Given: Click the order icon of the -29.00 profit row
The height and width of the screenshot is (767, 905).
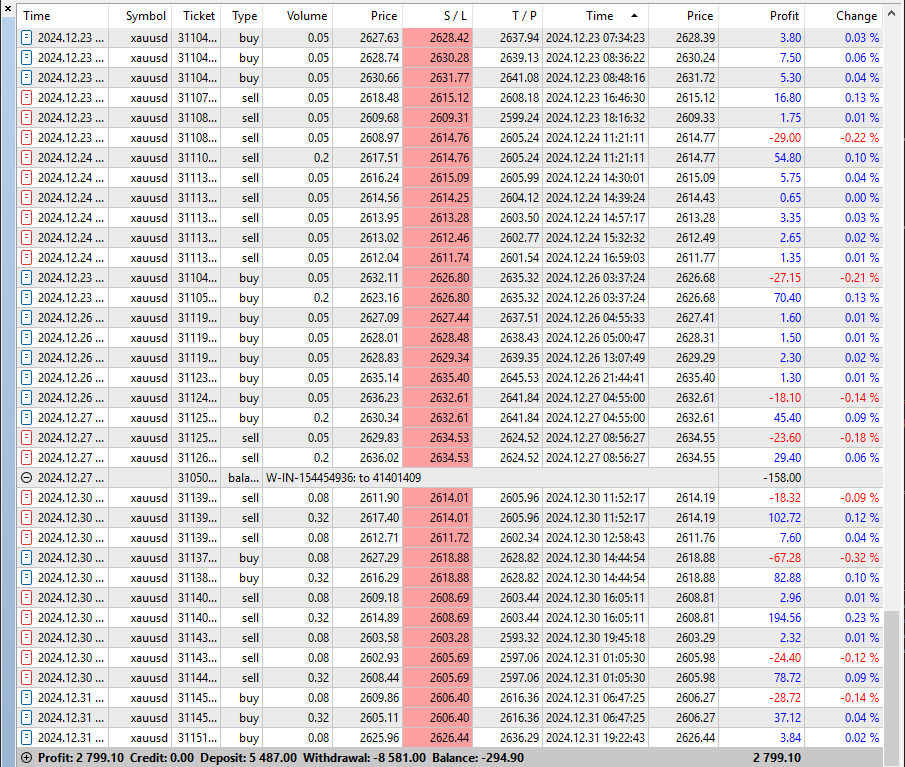Looking at the screenshot, I should (x=27, y=138).
